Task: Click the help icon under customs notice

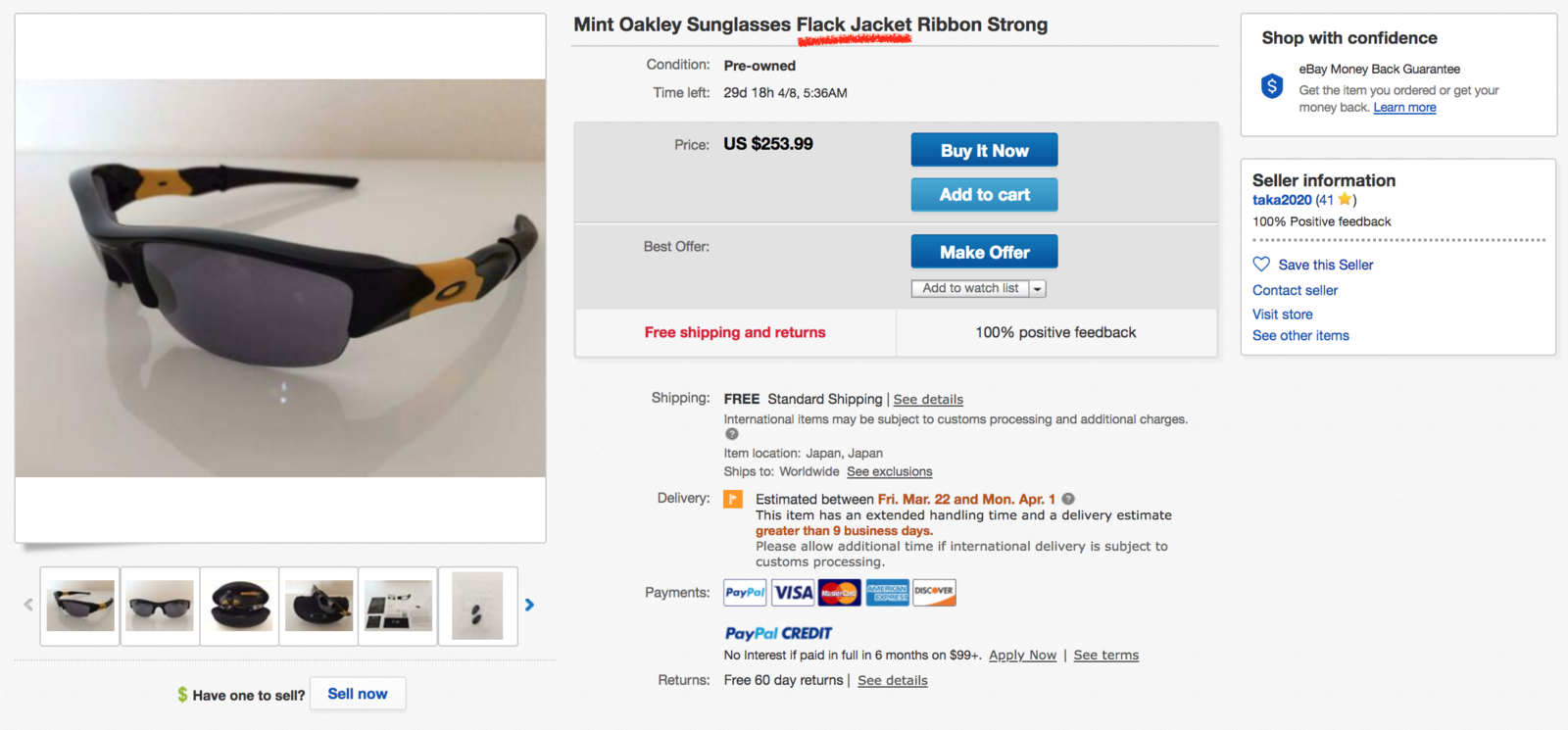Action: 731,434
